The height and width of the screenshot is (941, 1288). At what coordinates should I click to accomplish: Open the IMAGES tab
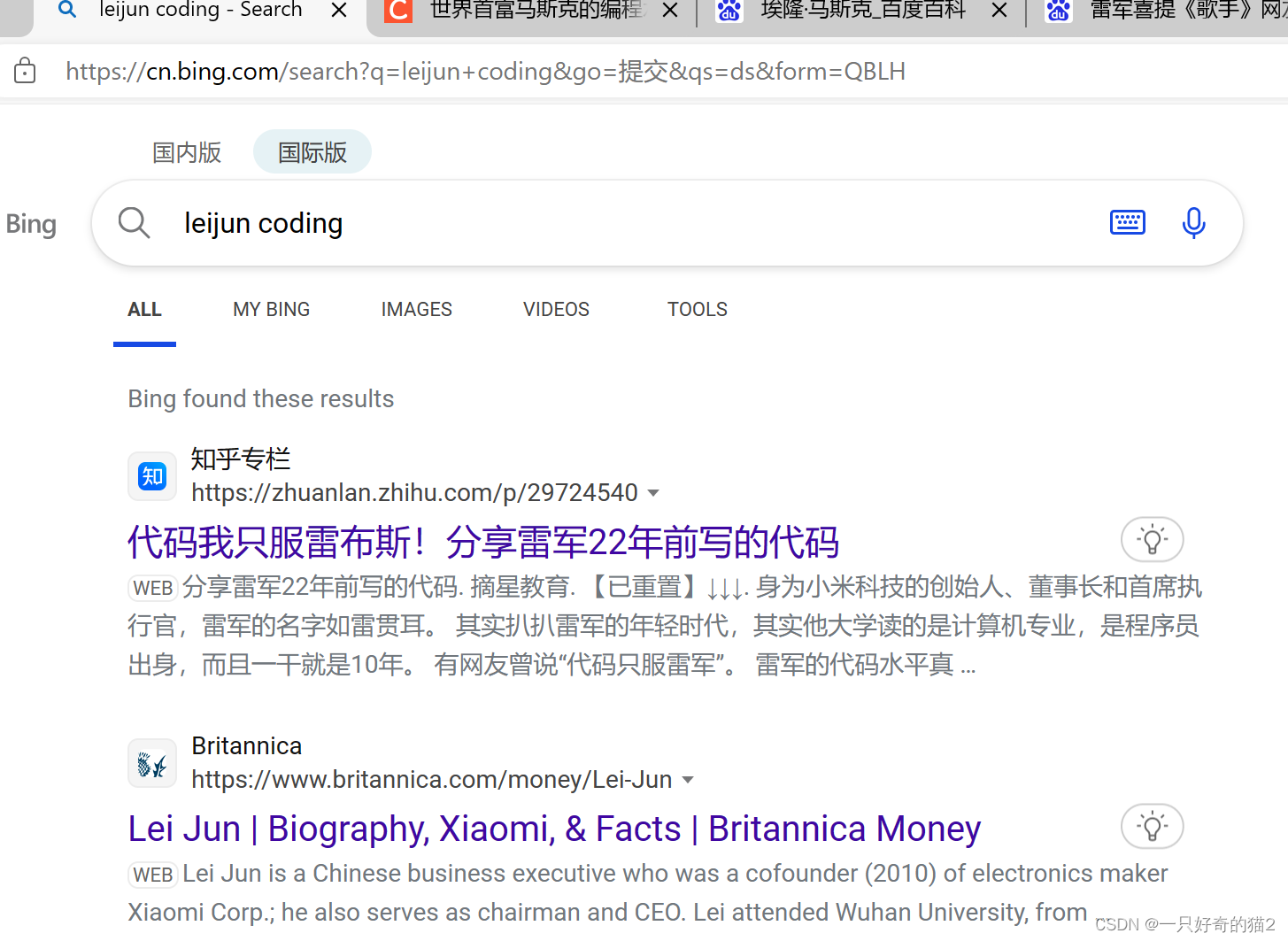click(x=416, y=310)
